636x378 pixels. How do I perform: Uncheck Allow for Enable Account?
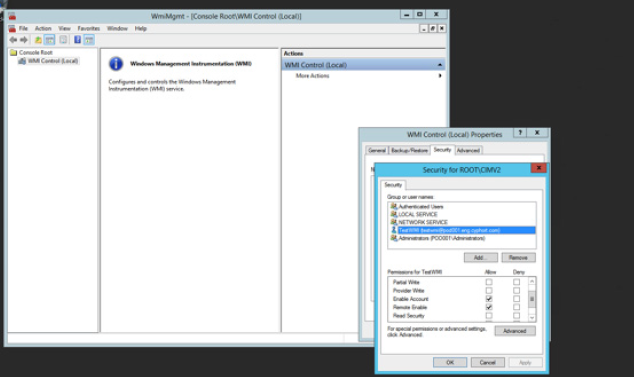coord(489,299)
